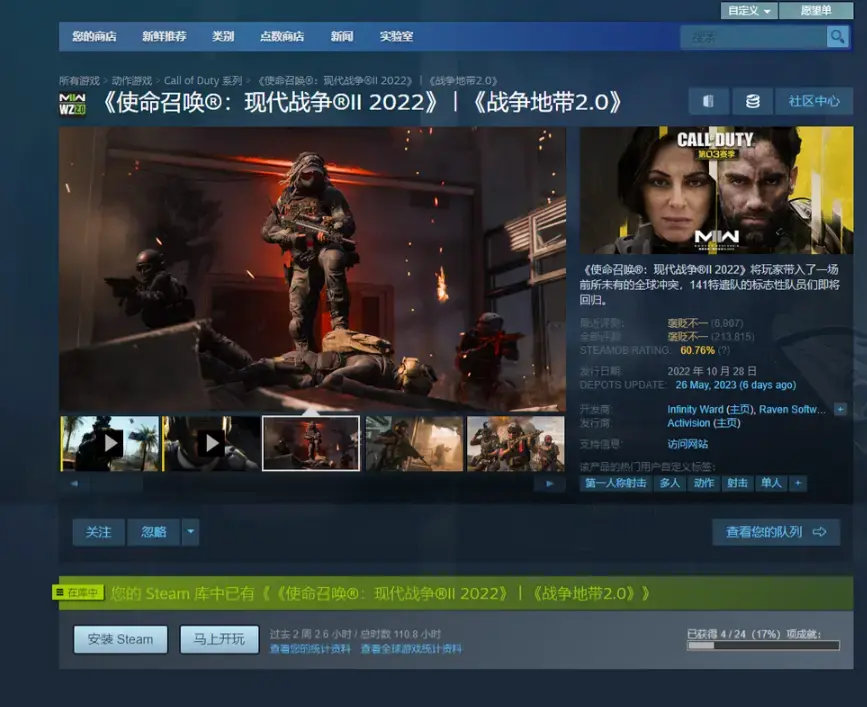
Task: Expand the developer list with the plus button
Action: coord(840,410)
